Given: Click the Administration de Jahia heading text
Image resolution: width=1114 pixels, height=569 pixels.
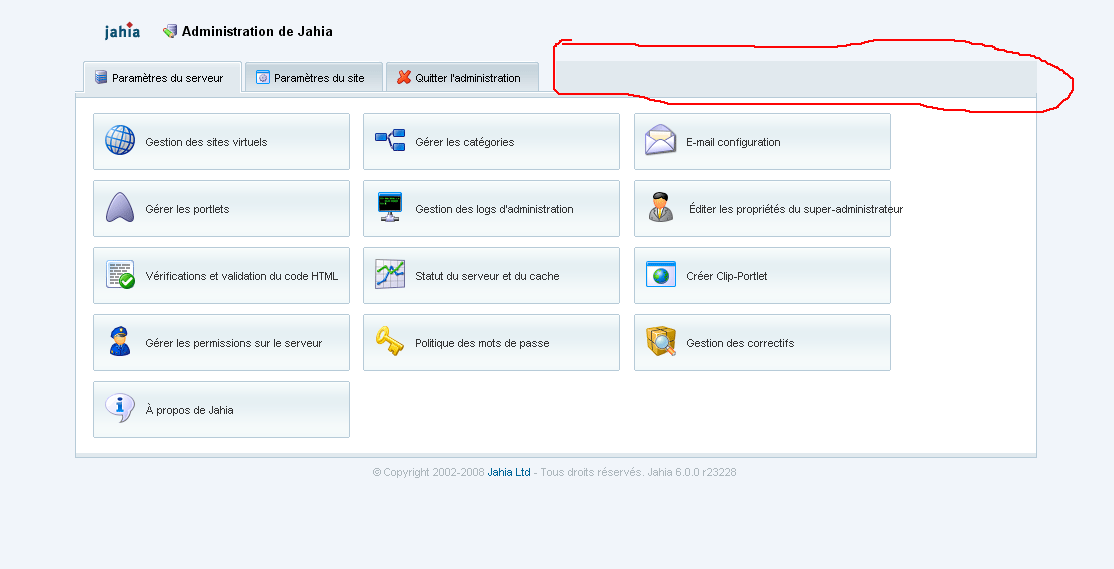Looking at the screenshot, I should [x=257, y=31].
